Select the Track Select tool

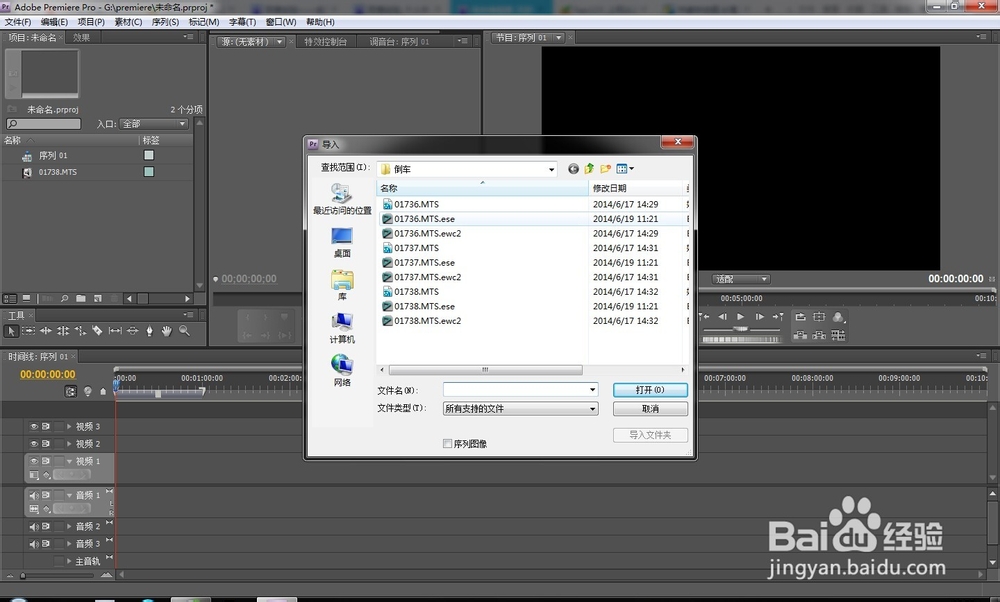click(29, 331)
